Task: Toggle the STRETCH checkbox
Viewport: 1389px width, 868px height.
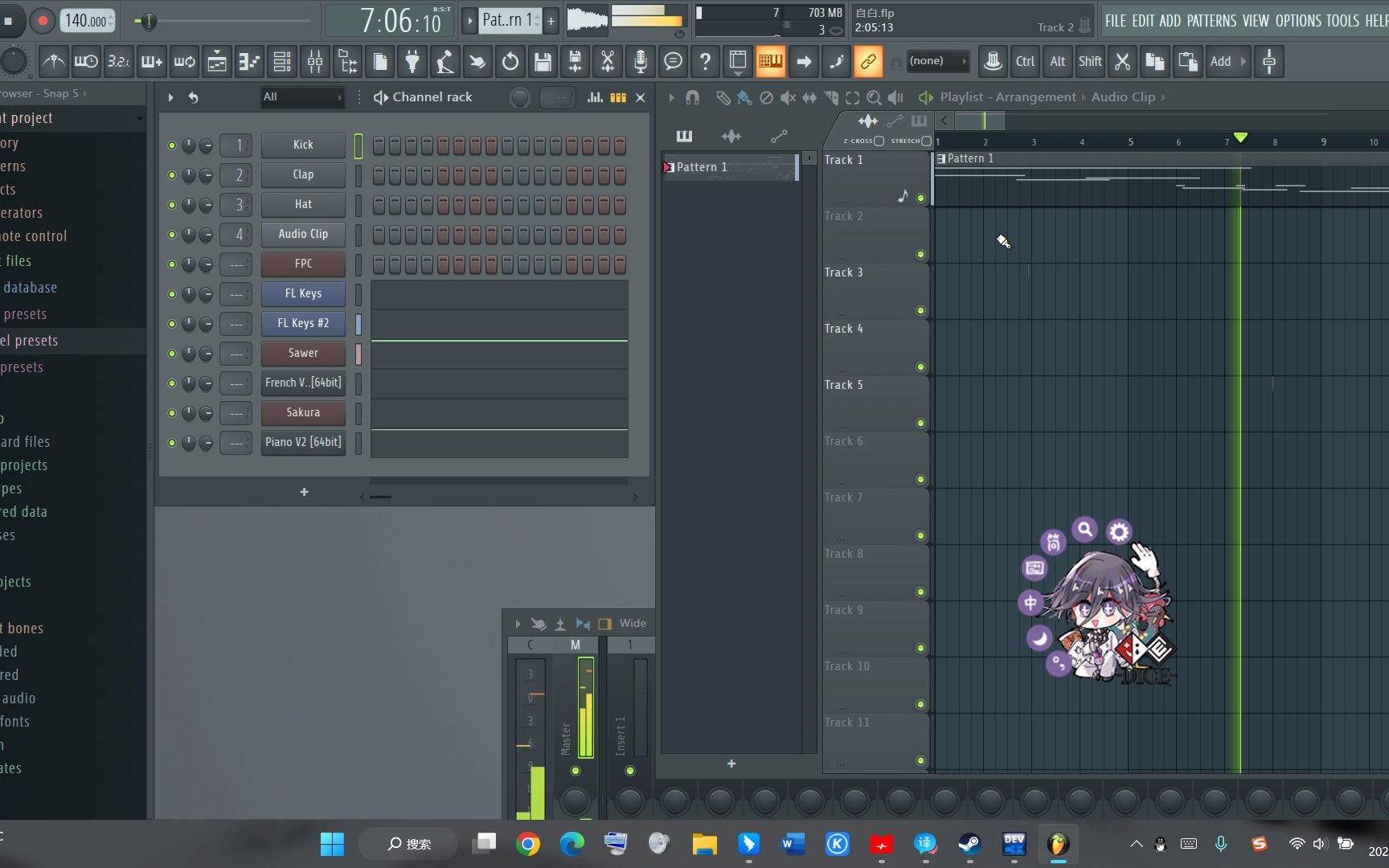Action: point(926,141)
